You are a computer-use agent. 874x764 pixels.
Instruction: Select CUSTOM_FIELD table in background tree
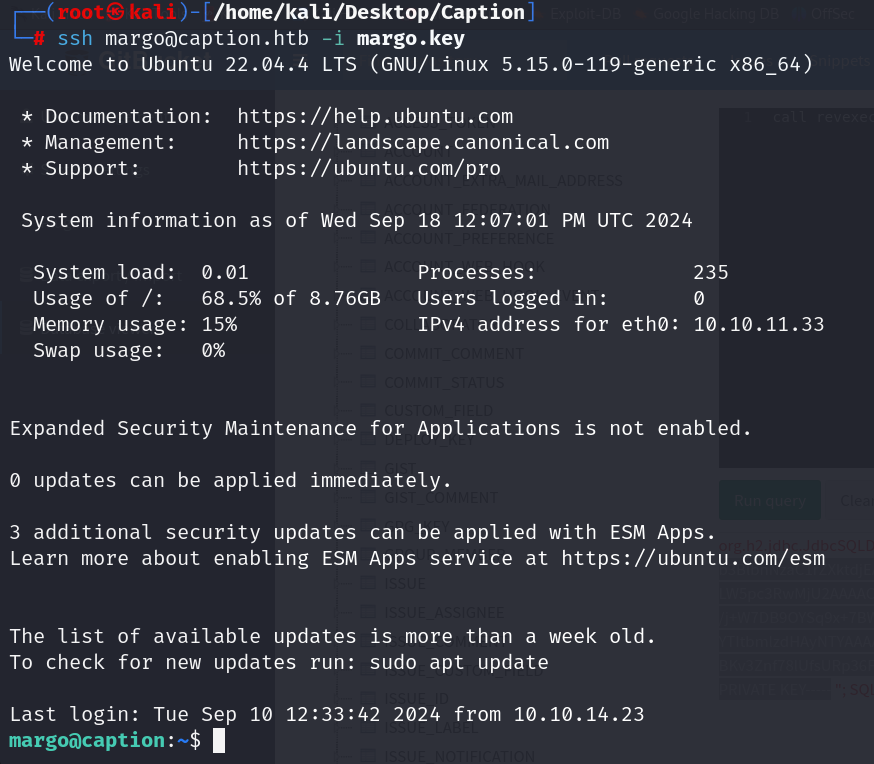tap(439, 411)
